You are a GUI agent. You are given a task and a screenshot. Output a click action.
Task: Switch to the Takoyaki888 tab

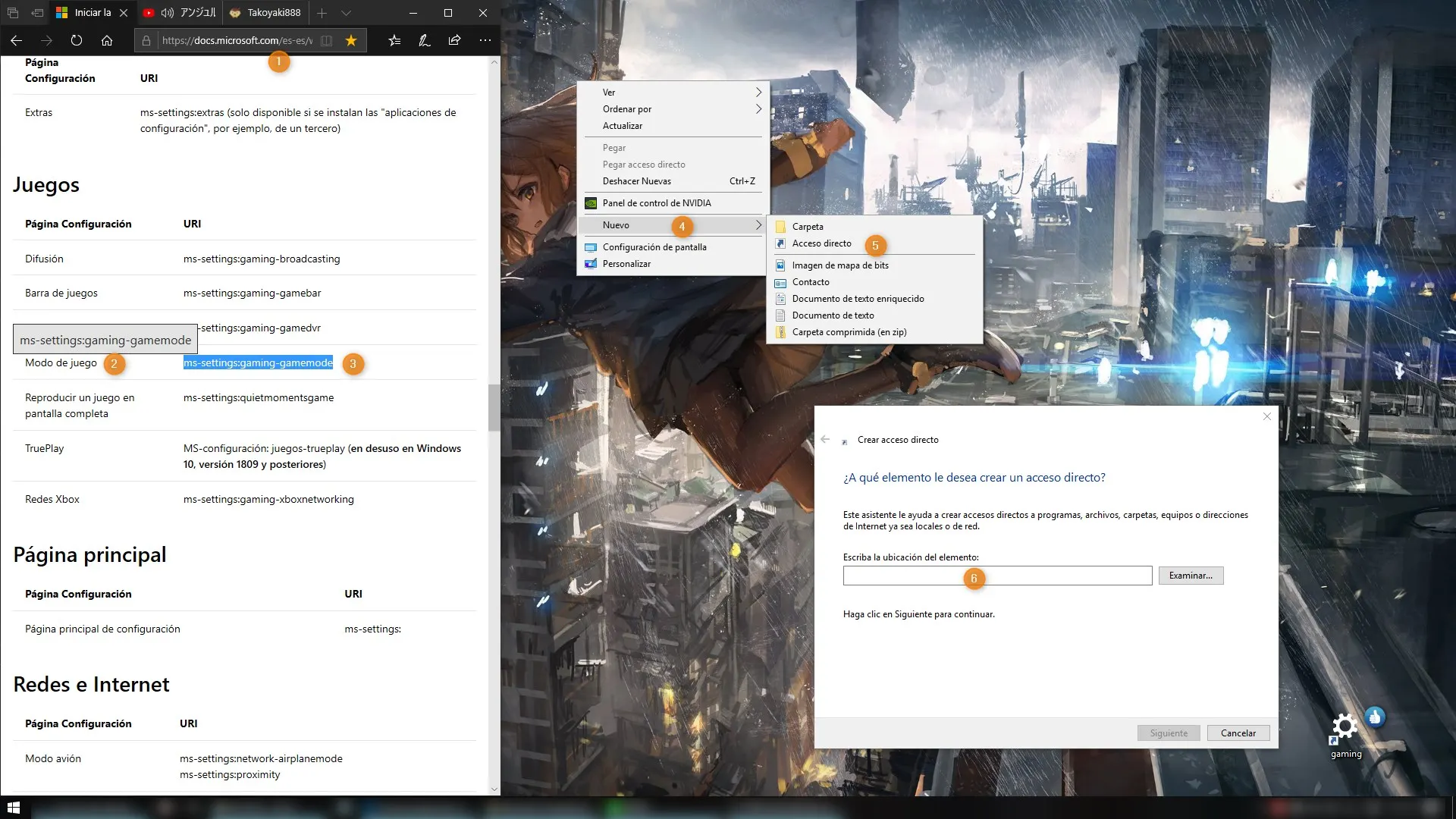click(x=266, y=13)
